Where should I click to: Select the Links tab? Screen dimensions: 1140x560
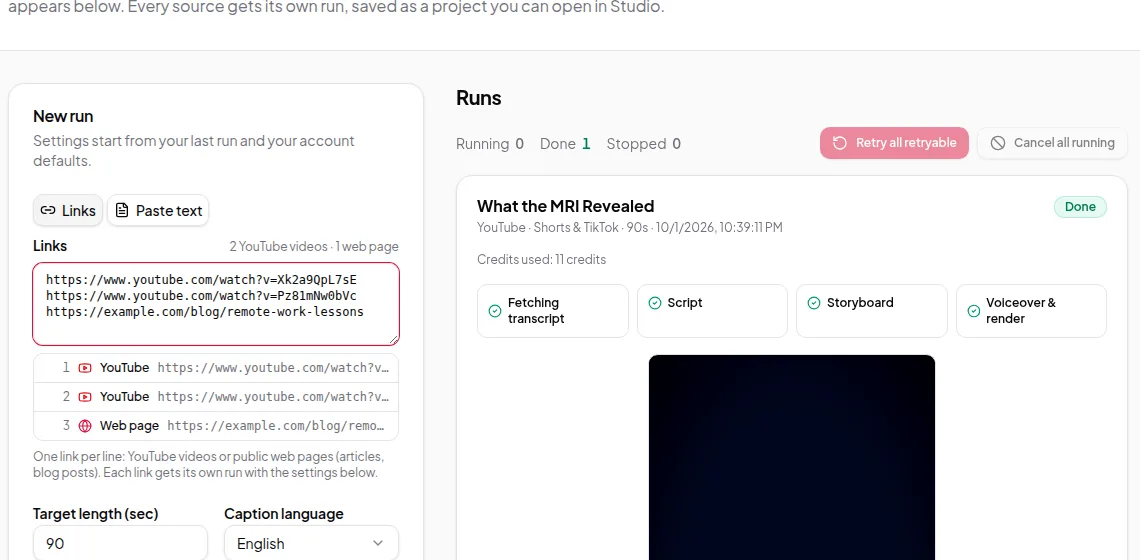[x=68, y=210]
